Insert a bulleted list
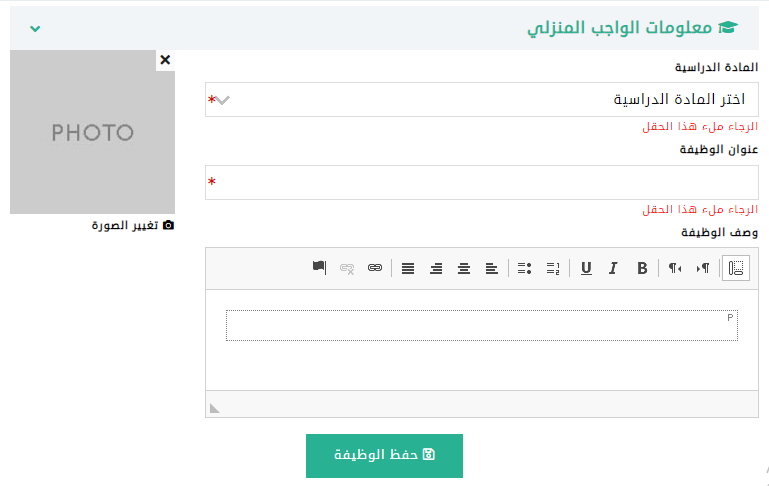 pyautogui.click(x=524, y=268)
